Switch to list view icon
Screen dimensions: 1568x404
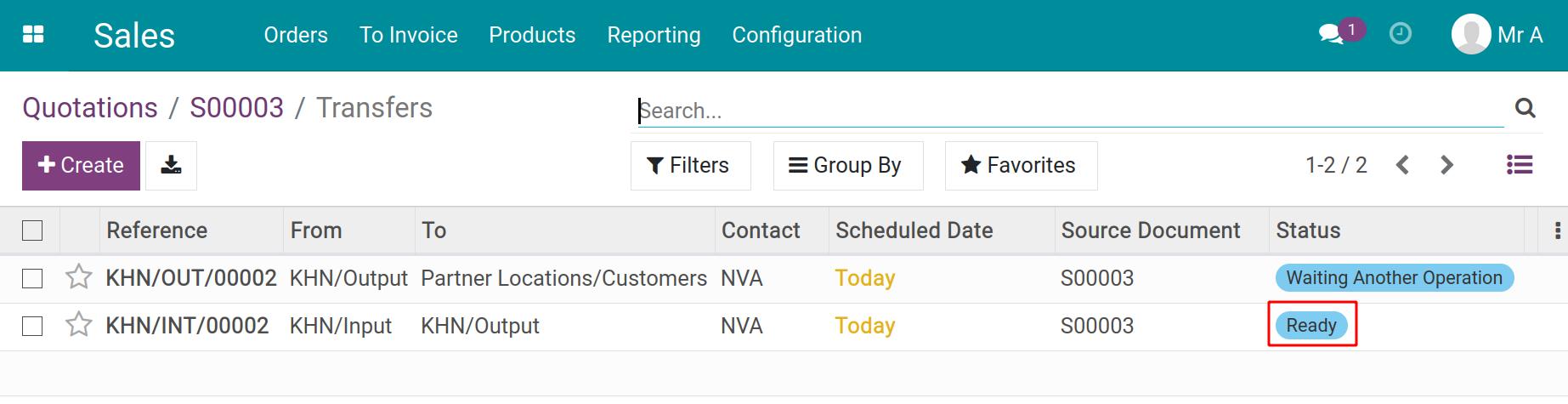tap(1519, 165)
